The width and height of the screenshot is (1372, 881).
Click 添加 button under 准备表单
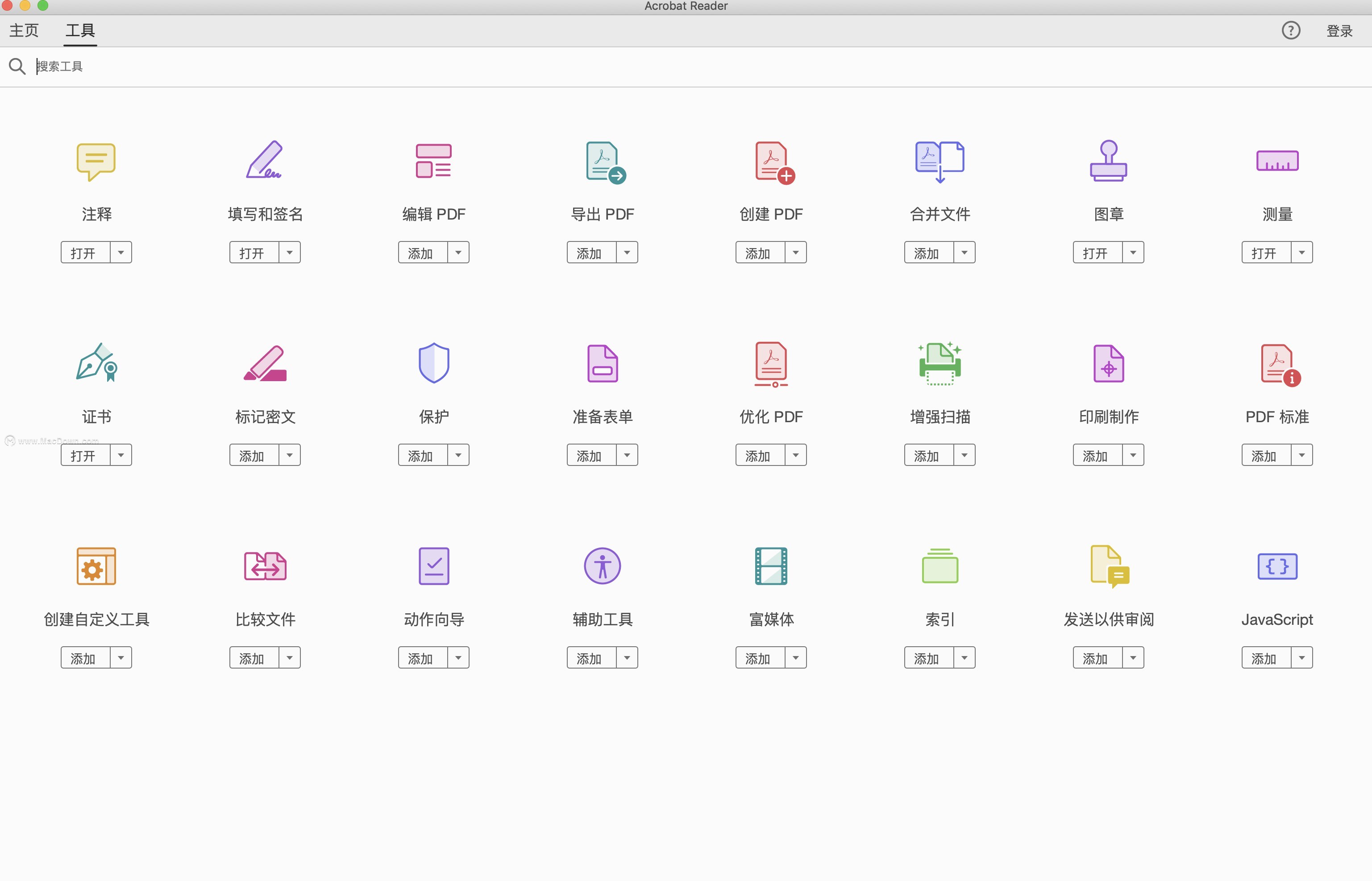pyautogui.click(x=591, y=455)
